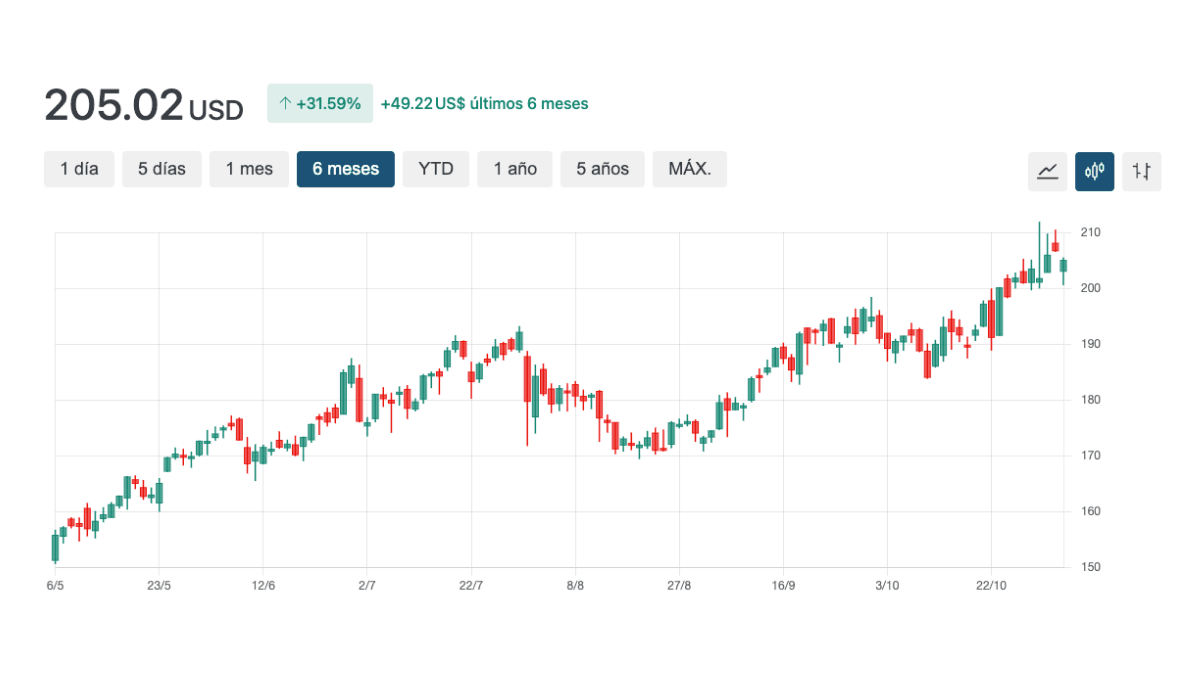Select the "1 año" range
The image size is (1200, 675).
click(x=514, y=169)
